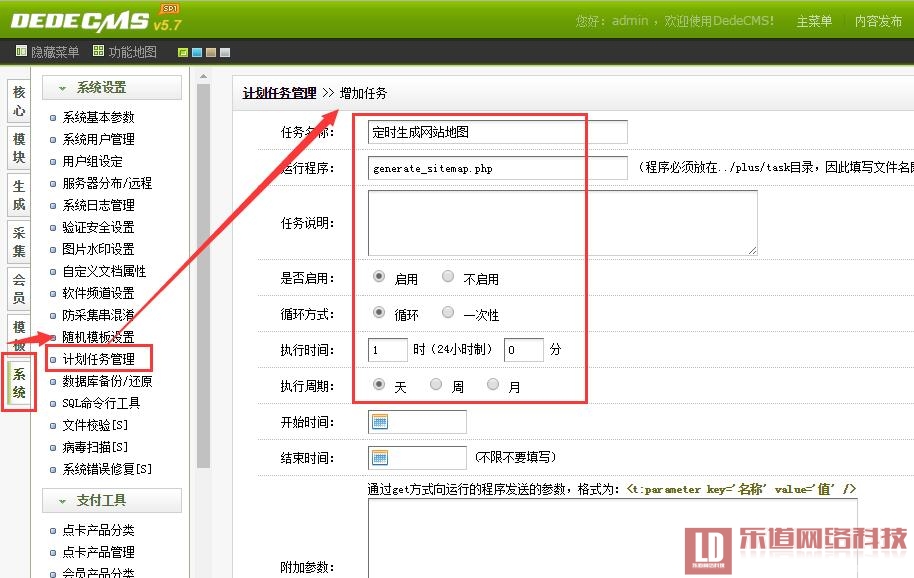Switch to the 会员 side tab
Screen dimensions: 914x578
point(19,289)
